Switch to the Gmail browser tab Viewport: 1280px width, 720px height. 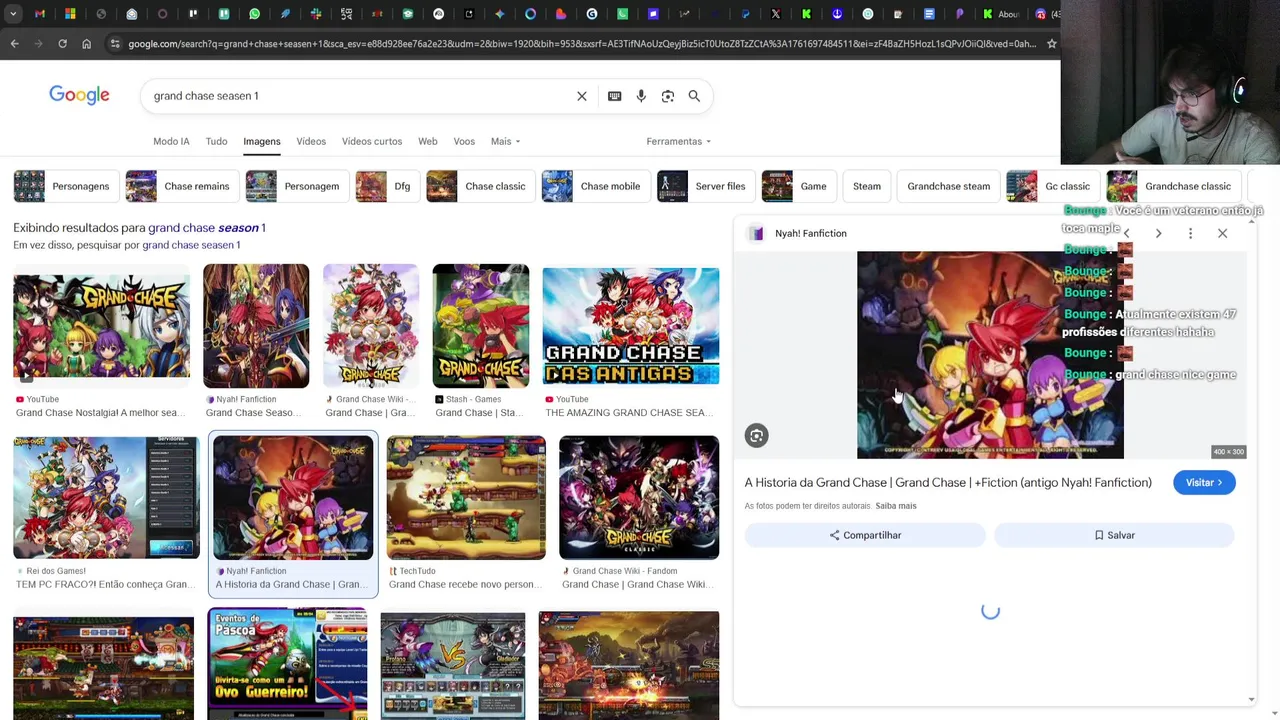click(40, 14)
